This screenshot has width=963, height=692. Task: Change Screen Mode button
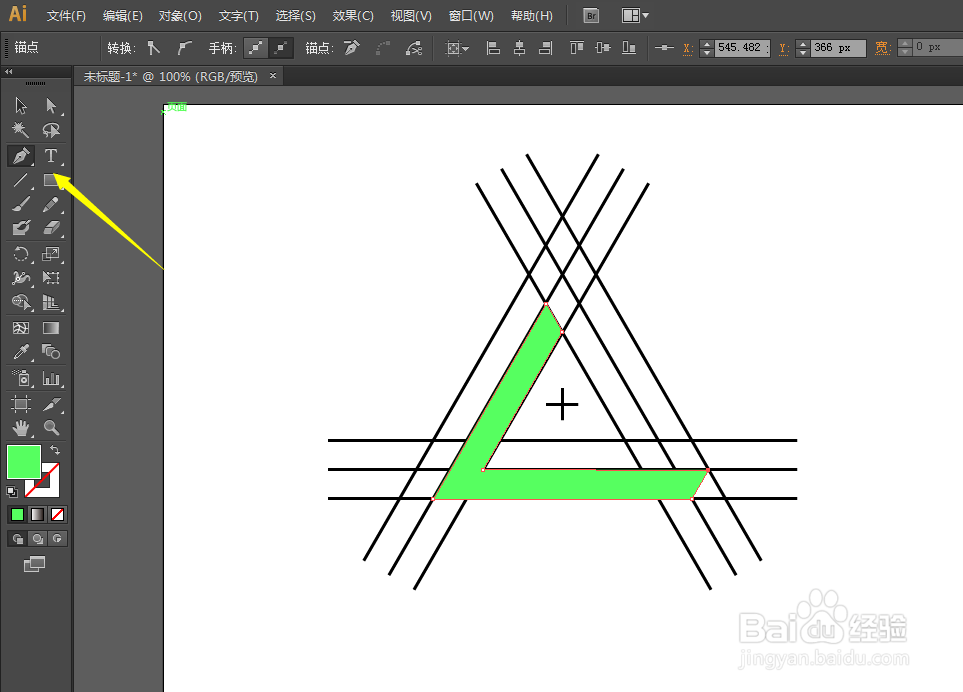pyautogui.click(x=34, y=564)
